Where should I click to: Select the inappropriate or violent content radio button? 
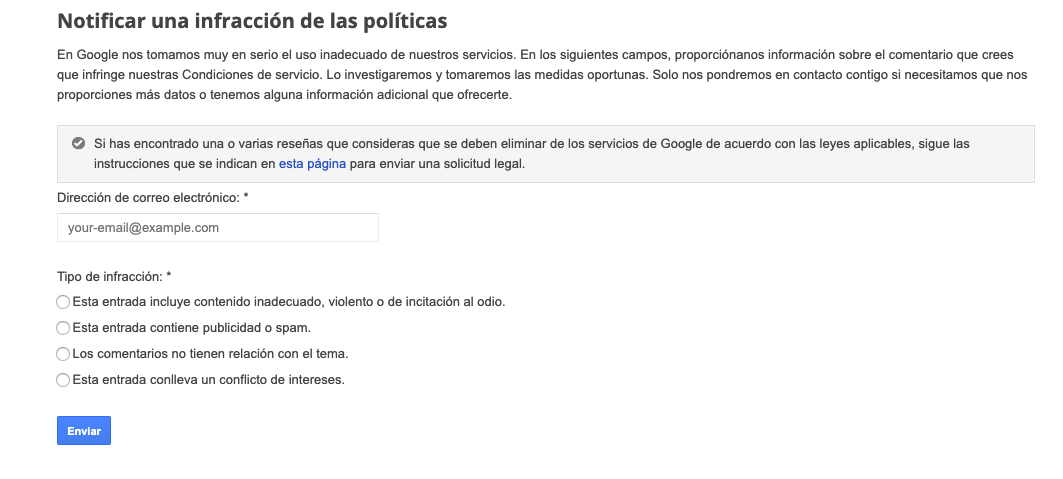[64, 302]
